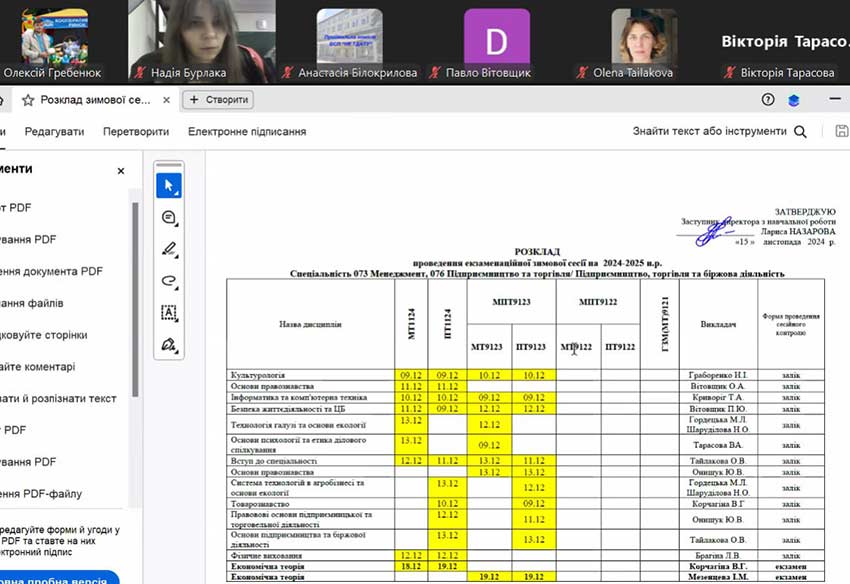Close the Розклад зимової сесії tab
850x584 pixels.
(x=166, y=100)
